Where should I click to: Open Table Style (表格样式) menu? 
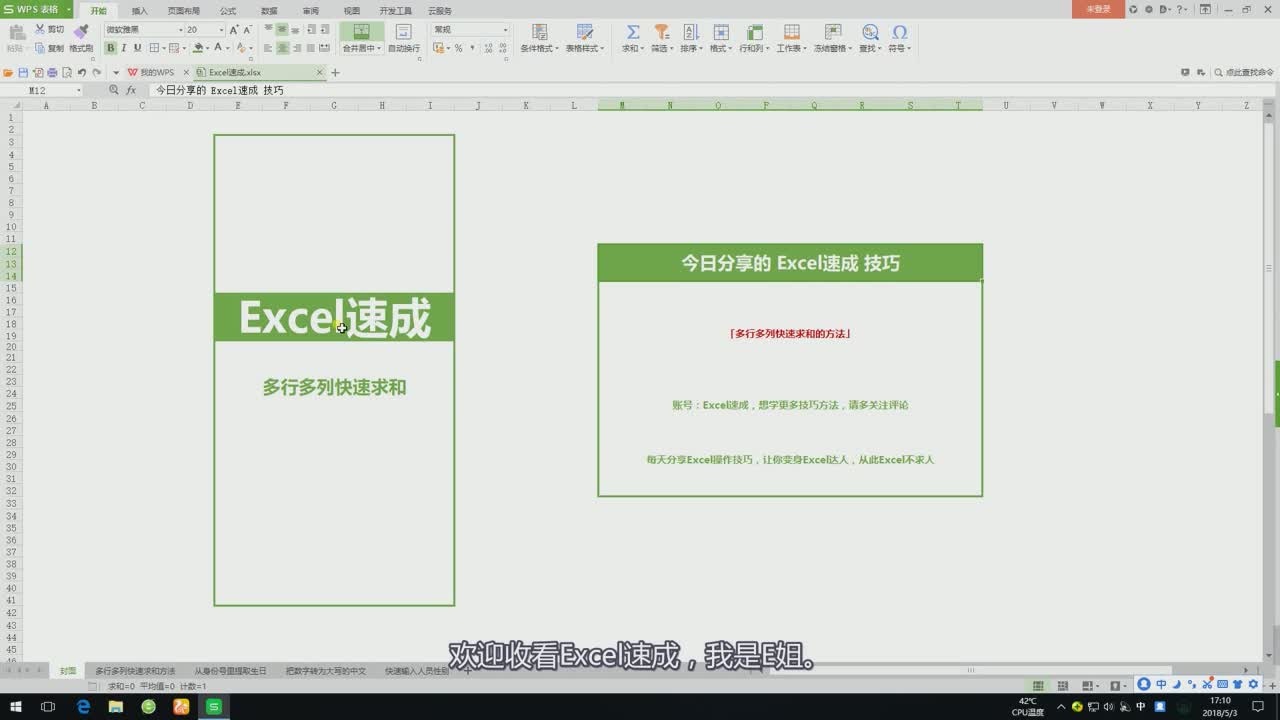tap(585, 38)
